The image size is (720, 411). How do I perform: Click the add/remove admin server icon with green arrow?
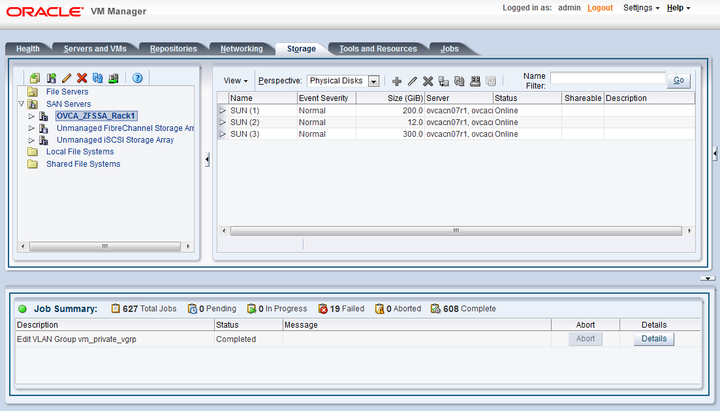(x=113, y=78)
